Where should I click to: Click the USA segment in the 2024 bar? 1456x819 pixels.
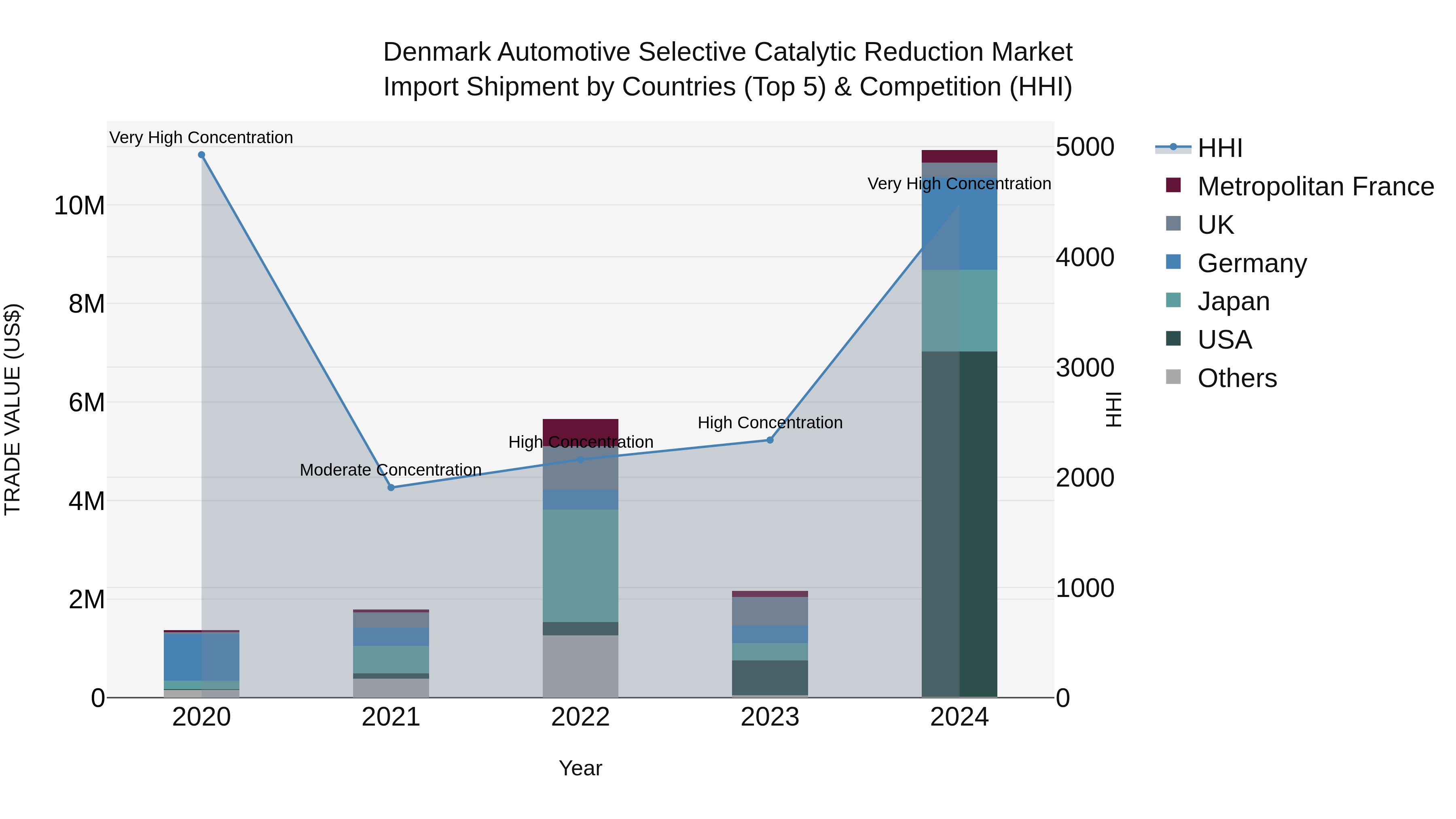click(959, 525)
